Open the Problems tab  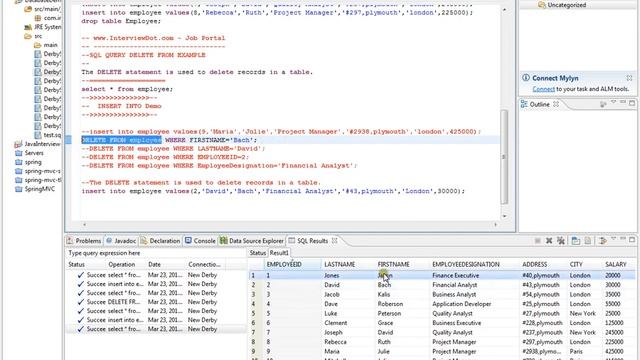(x=84, y=241)
